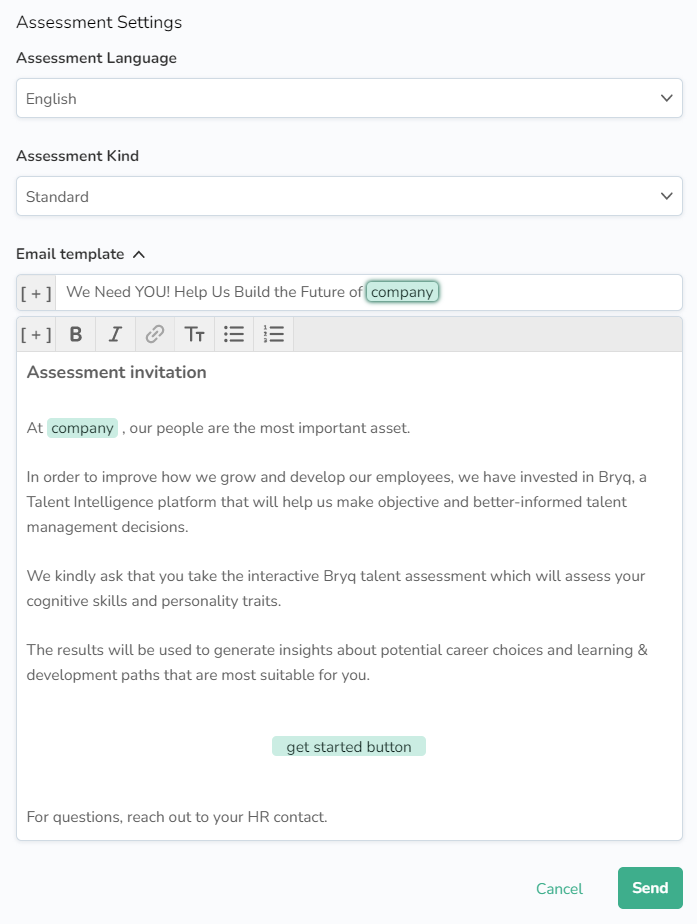Toggle italic text formatting
The height and width of the screenshot is (924, 697).
coord(115,334)
